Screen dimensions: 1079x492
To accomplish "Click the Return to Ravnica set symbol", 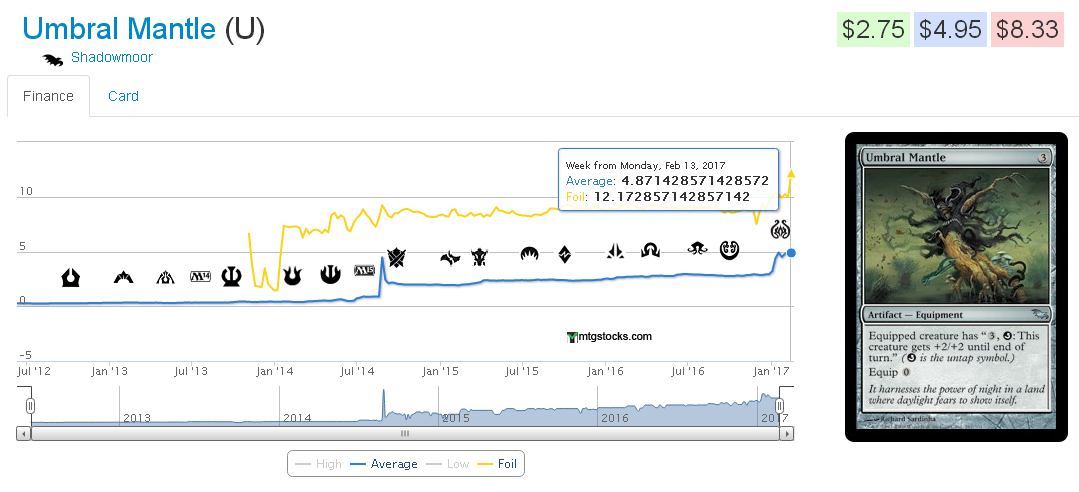I will [x=70, y=277].
